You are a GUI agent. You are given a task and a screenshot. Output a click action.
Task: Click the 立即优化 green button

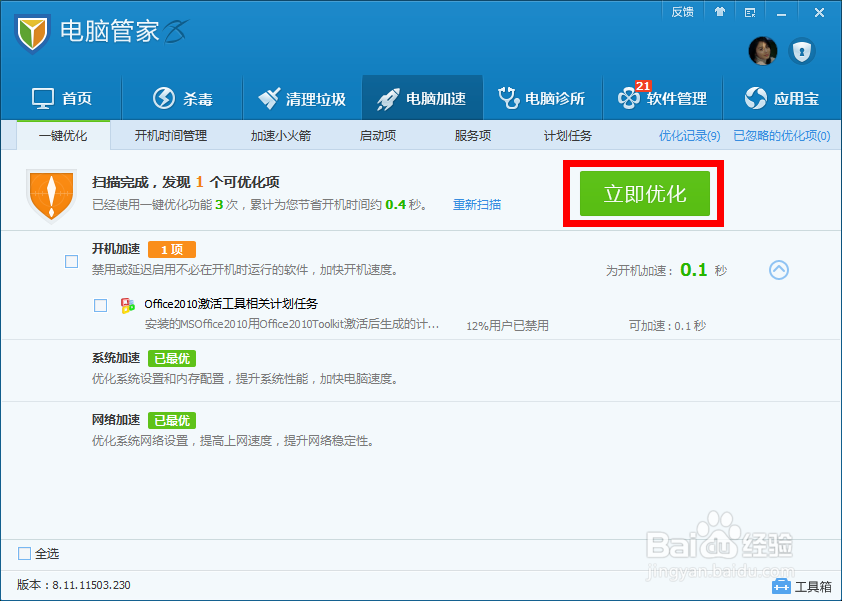click(x=645, y=194)
